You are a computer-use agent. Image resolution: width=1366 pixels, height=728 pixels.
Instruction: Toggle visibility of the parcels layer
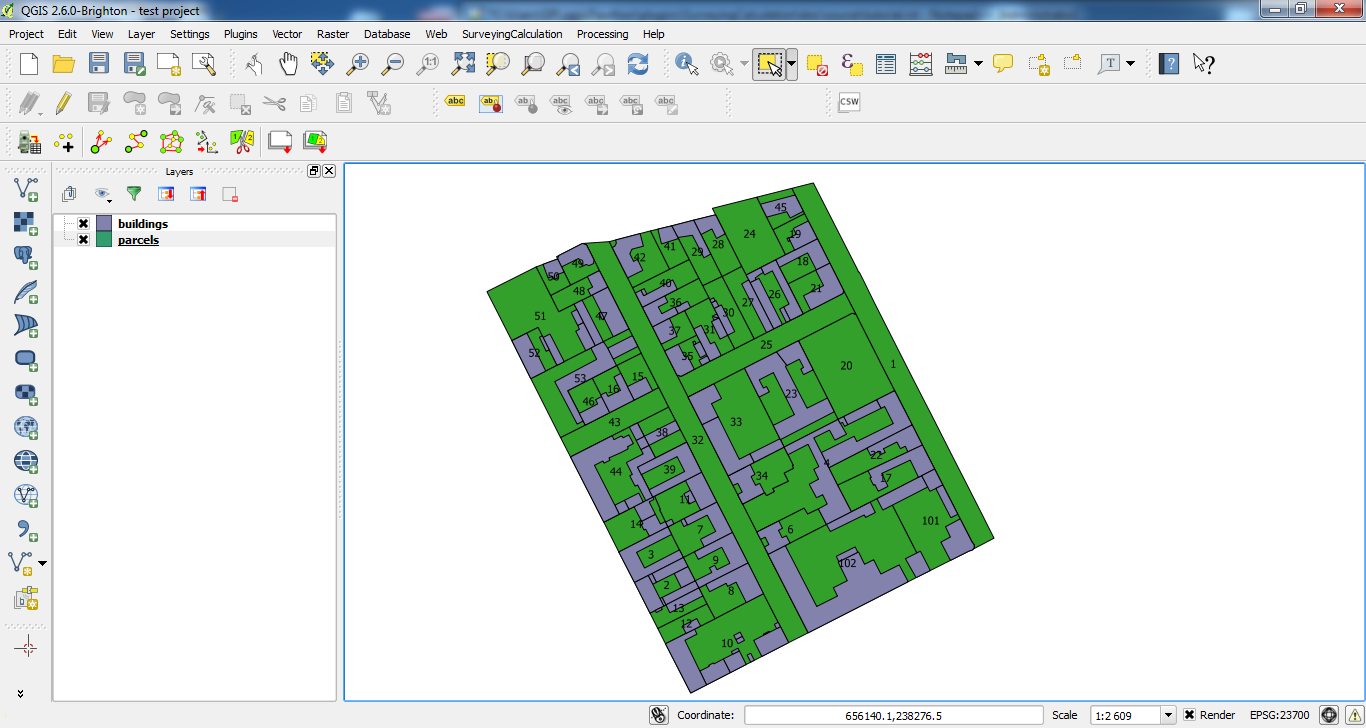point(84,240)
